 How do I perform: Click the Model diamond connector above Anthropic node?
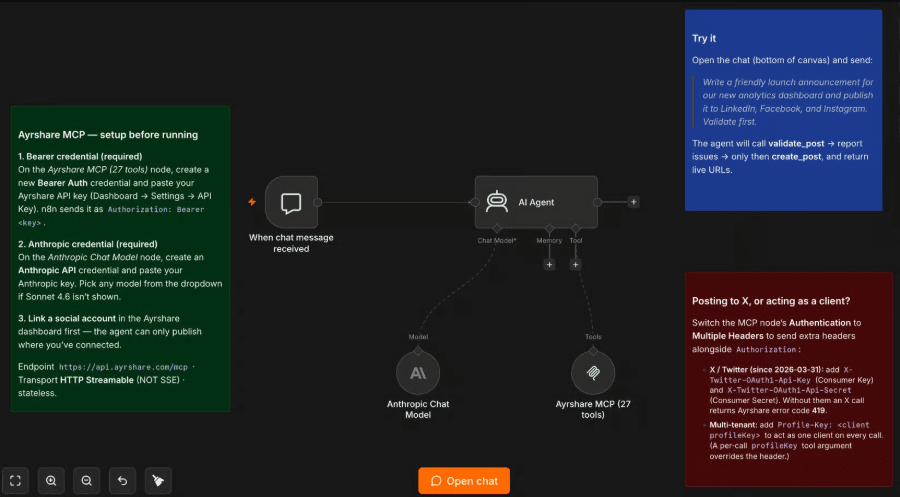pyautogui.click(x=418, y=351)
